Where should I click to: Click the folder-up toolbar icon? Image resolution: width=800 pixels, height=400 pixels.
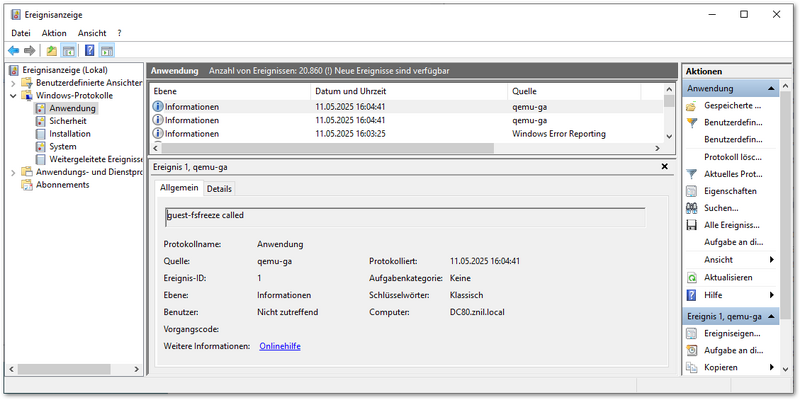pos(52,50)
